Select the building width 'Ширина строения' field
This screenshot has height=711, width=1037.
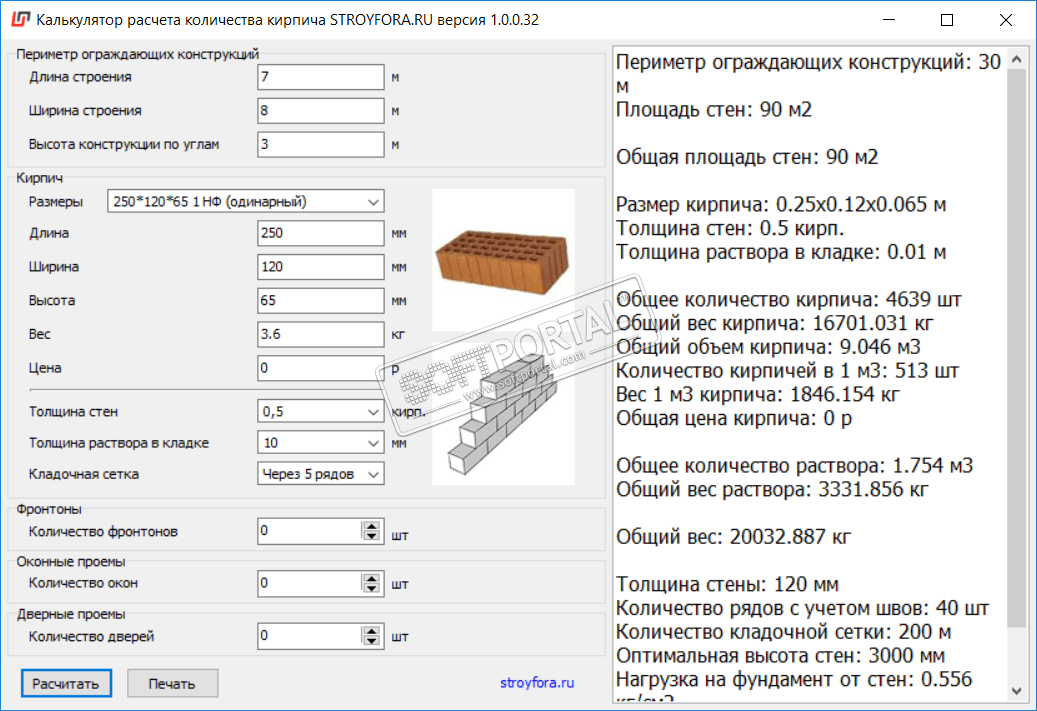coord(320,111)
